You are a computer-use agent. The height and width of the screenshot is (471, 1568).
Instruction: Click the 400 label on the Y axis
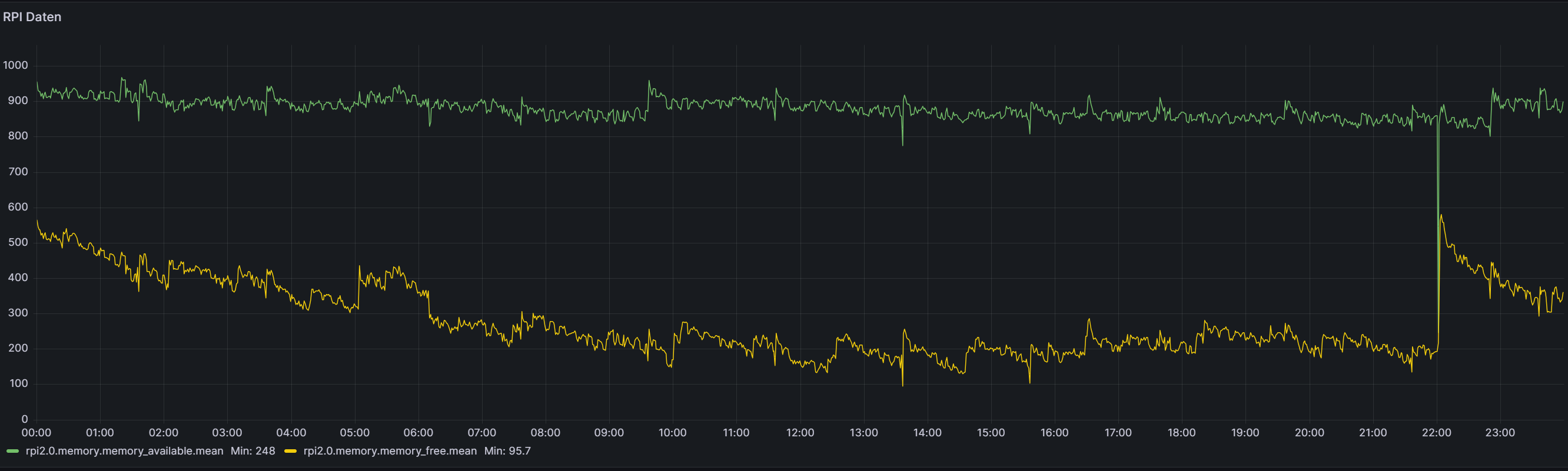click(18, 278)
